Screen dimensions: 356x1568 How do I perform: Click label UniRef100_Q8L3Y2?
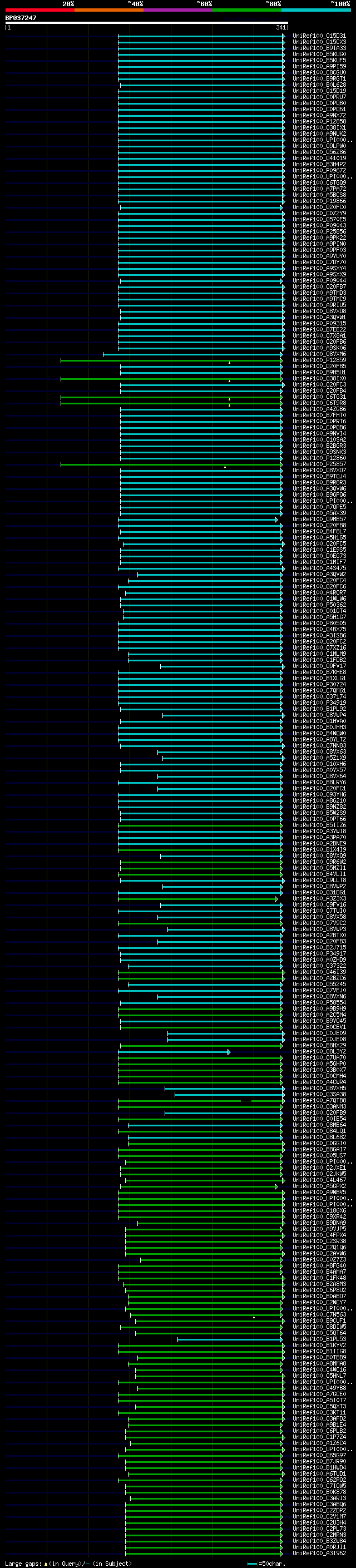(x=319, y=1052)
